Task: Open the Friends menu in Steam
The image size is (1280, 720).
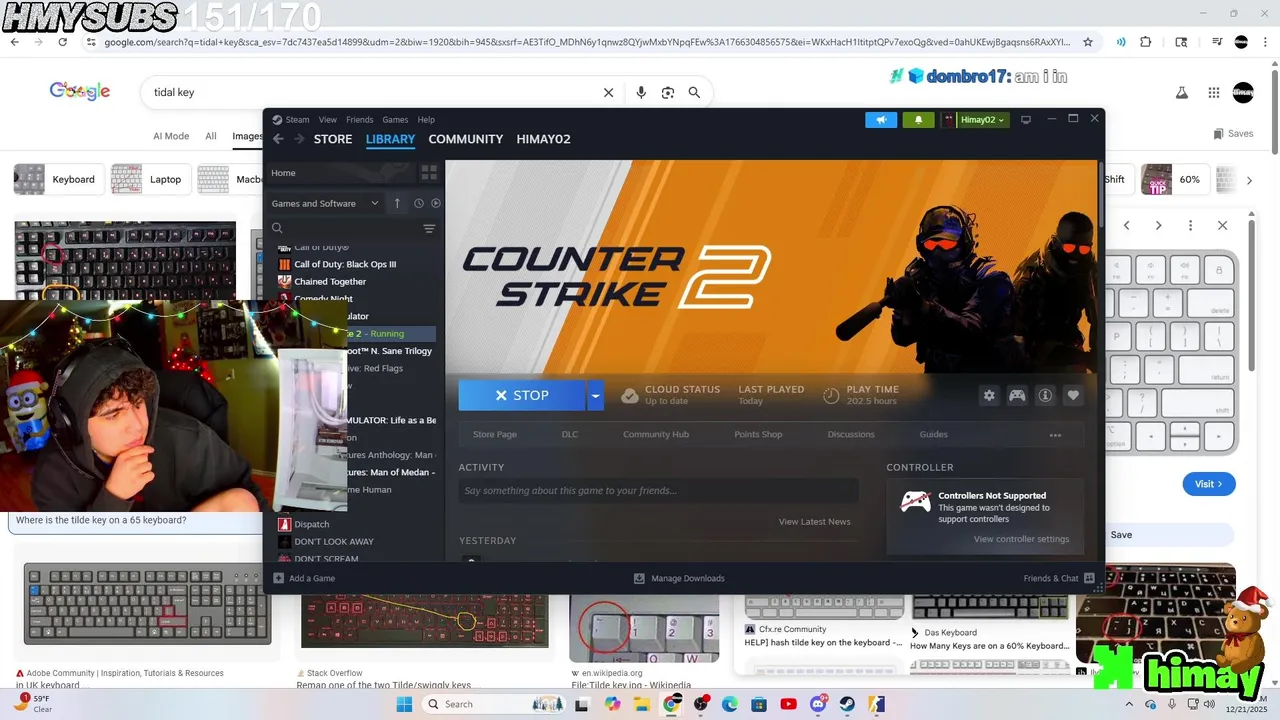Action: point(359,120)
